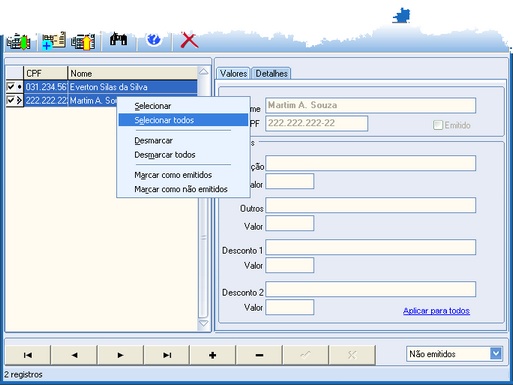Choose Marcar como não emitidos menu entry

(183, 189)
